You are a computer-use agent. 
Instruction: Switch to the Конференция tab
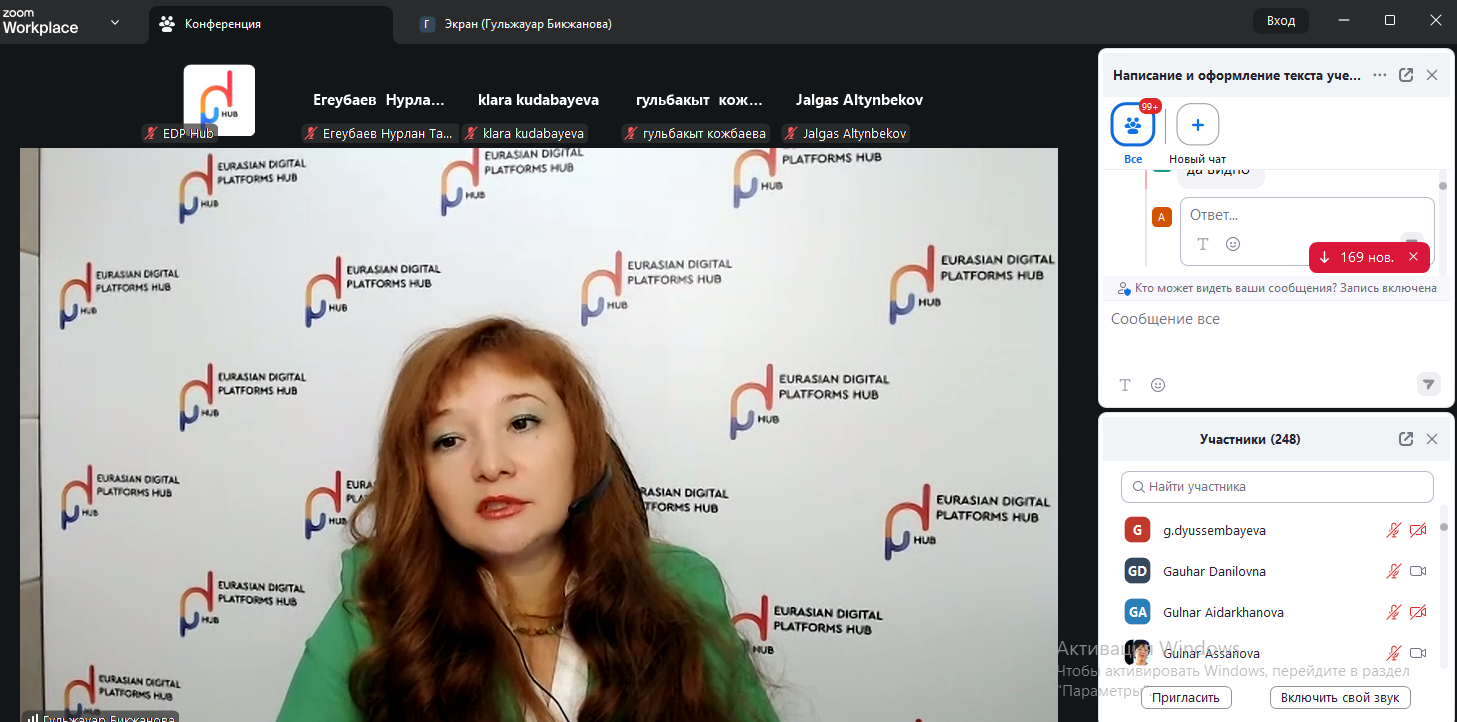click(x=222, y=24)
